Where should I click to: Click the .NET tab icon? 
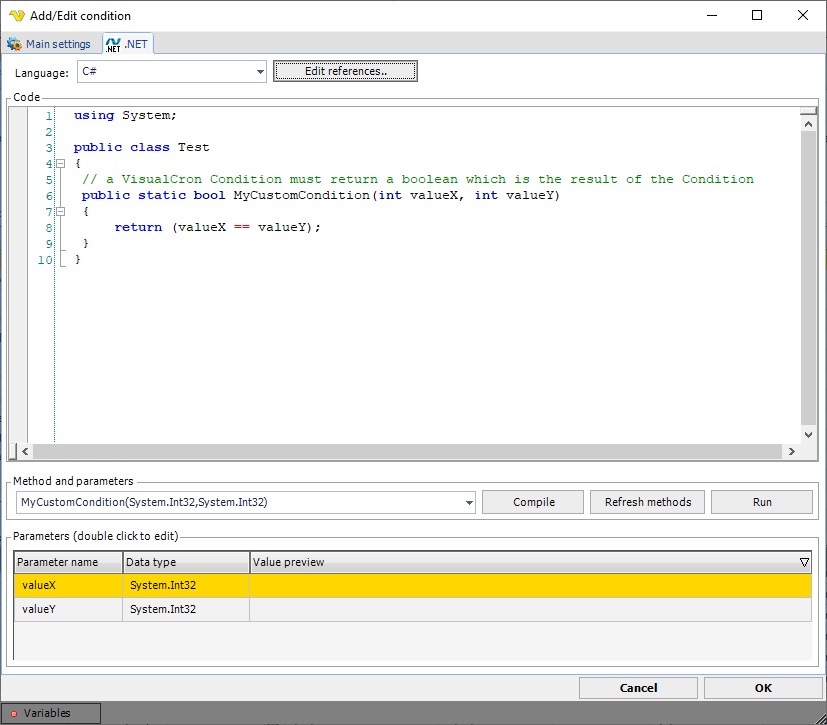click(112, 44)
